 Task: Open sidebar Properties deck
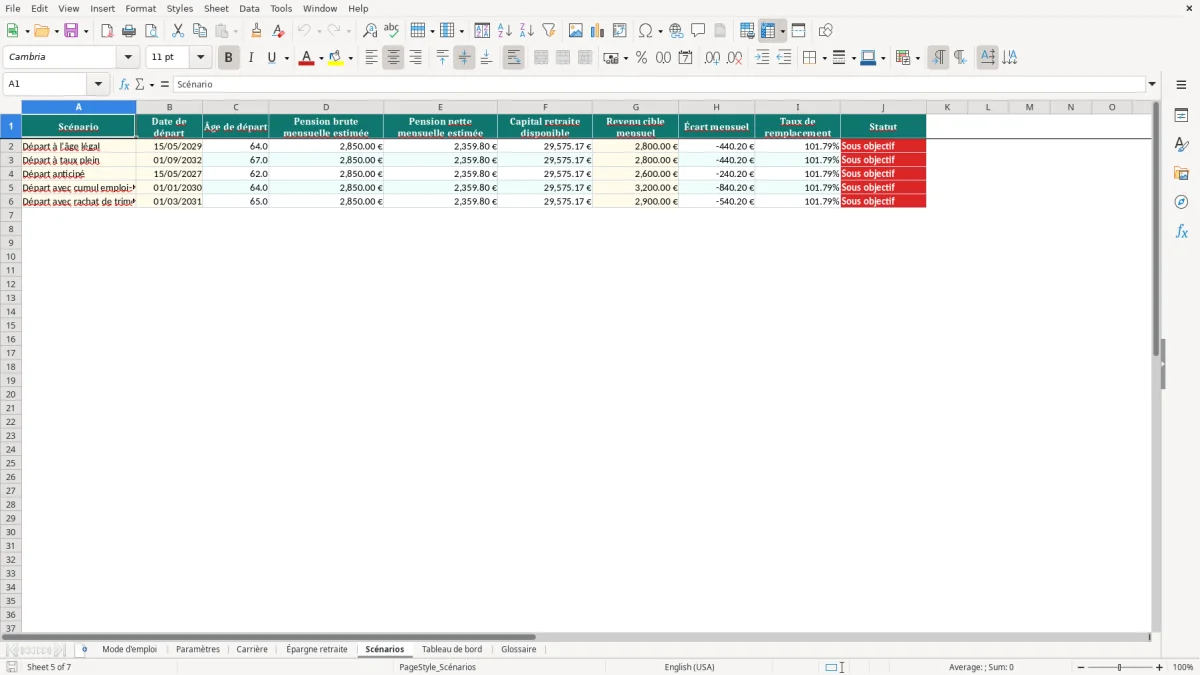pos(1181,116)
